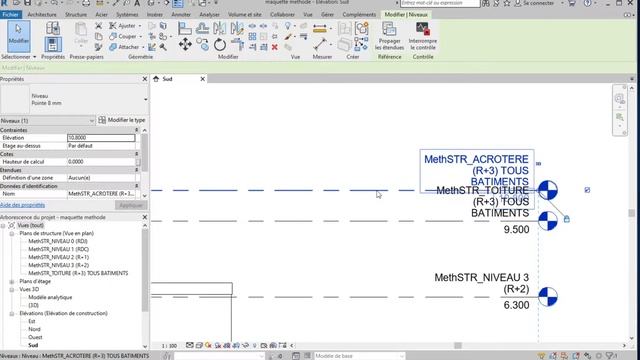Switch to the Architecture ribbon tab
This screenshot has height=360, width=640.
tap(42, 14)
